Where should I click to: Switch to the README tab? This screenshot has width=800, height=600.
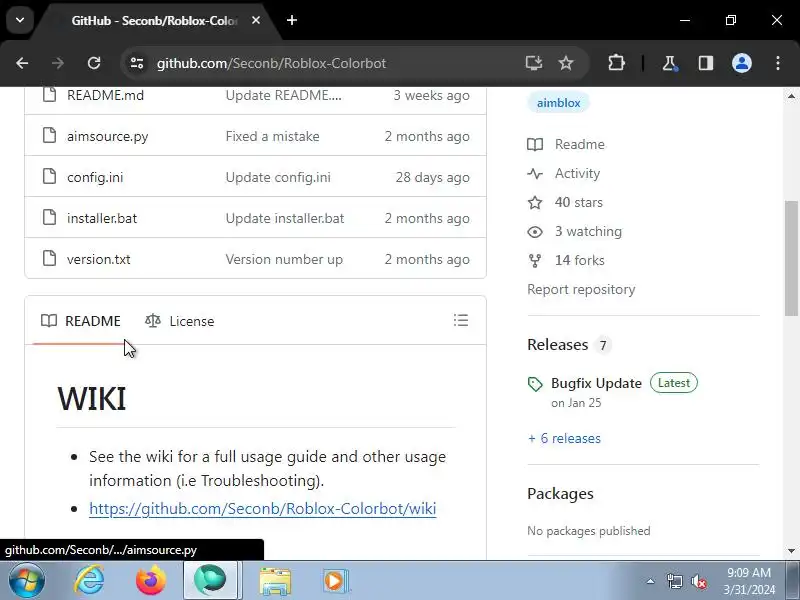[81, 321]
